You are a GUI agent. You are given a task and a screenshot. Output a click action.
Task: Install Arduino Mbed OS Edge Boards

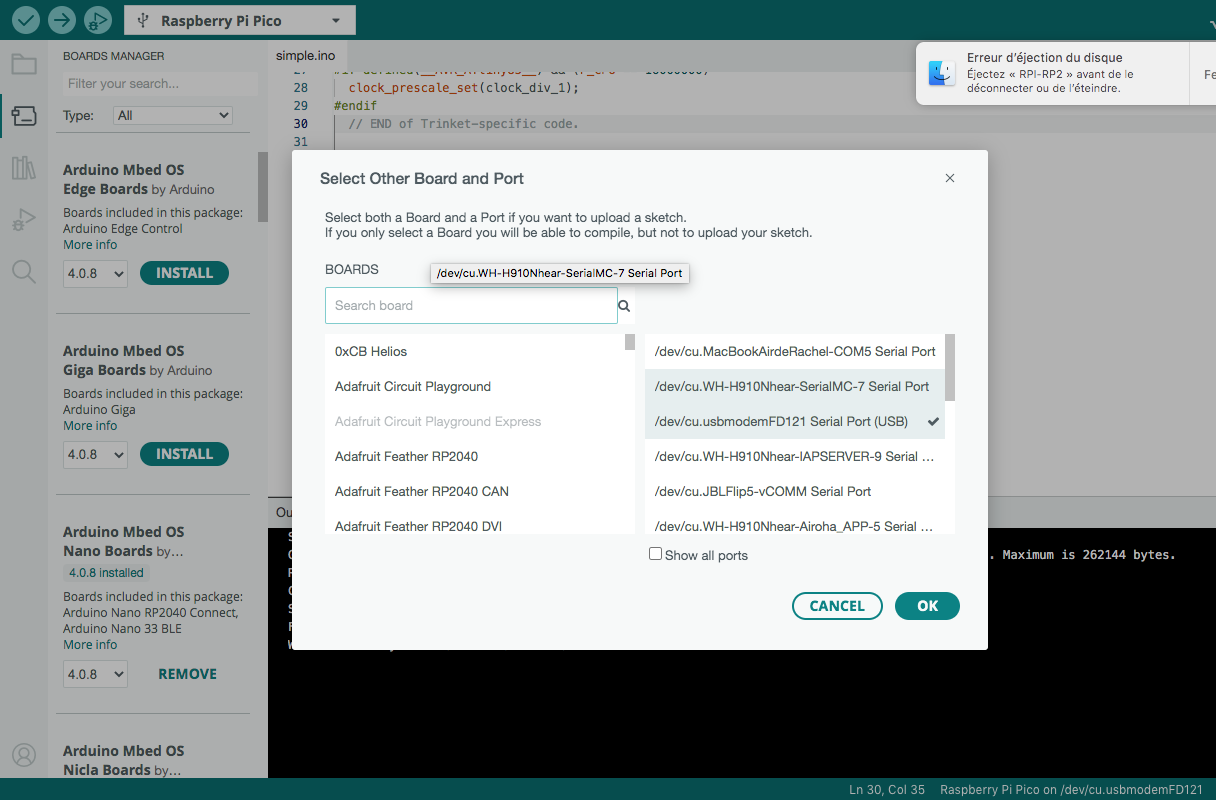(x=185, y=273)
